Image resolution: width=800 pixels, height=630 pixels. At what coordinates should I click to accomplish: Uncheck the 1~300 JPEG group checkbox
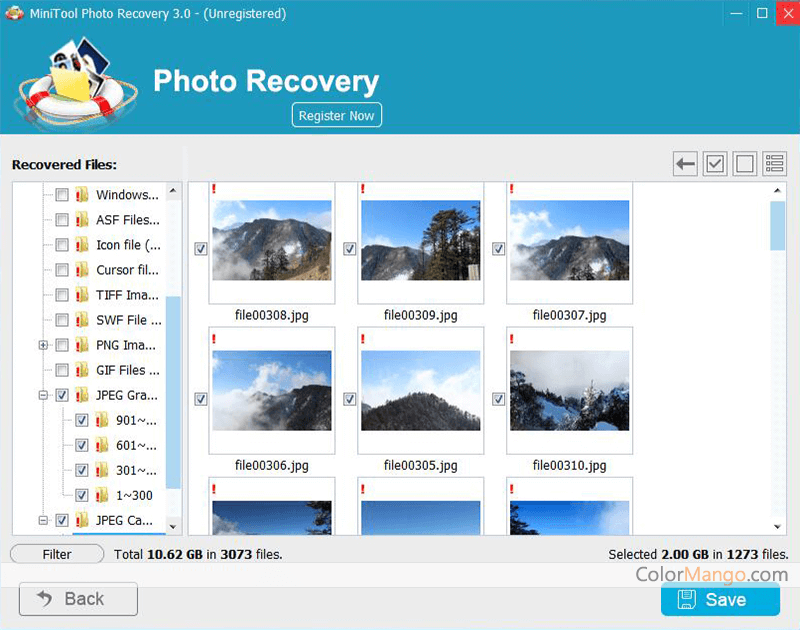tap(80, 495)
